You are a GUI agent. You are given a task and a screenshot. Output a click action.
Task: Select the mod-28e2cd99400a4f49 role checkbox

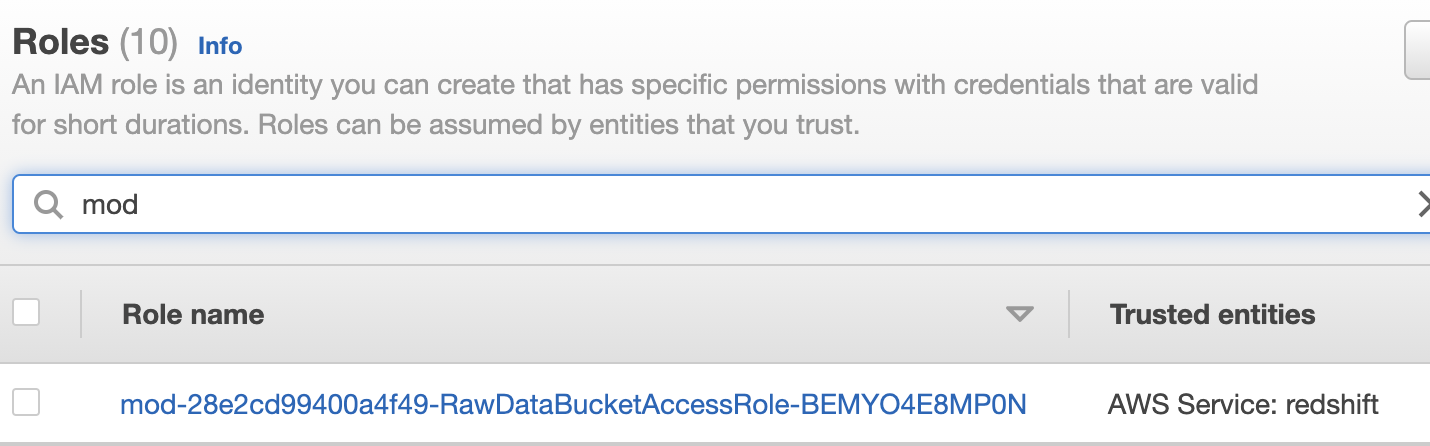[26, 403]
